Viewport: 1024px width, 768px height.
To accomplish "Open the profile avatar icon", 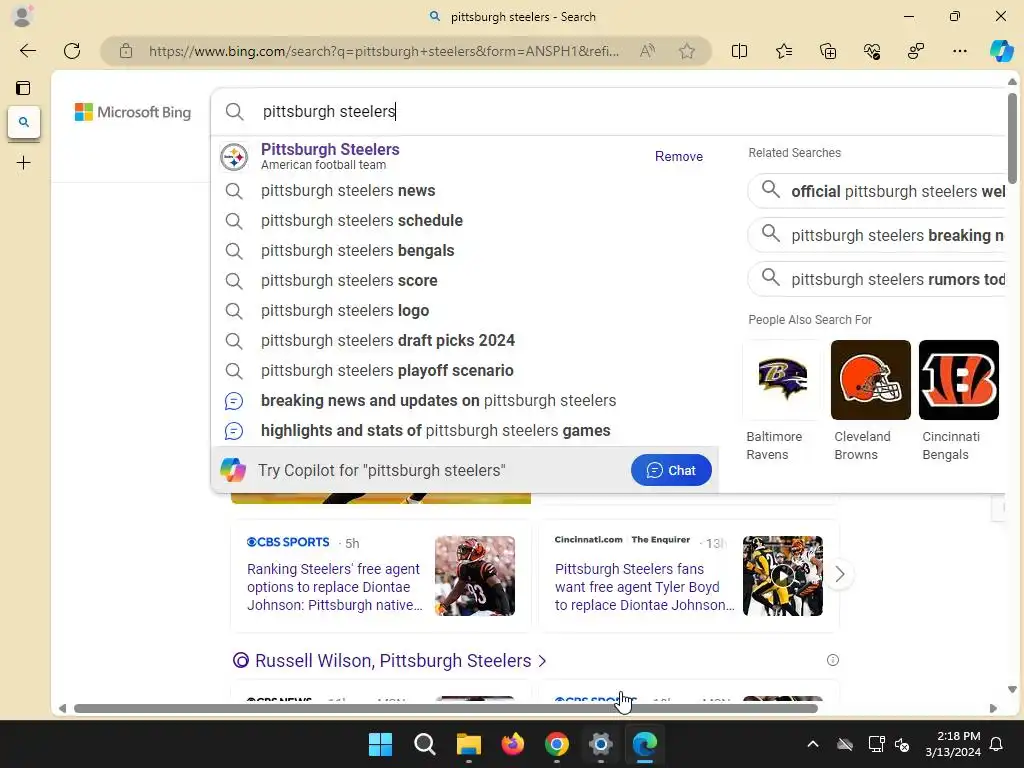I will [x=22, y=16].
